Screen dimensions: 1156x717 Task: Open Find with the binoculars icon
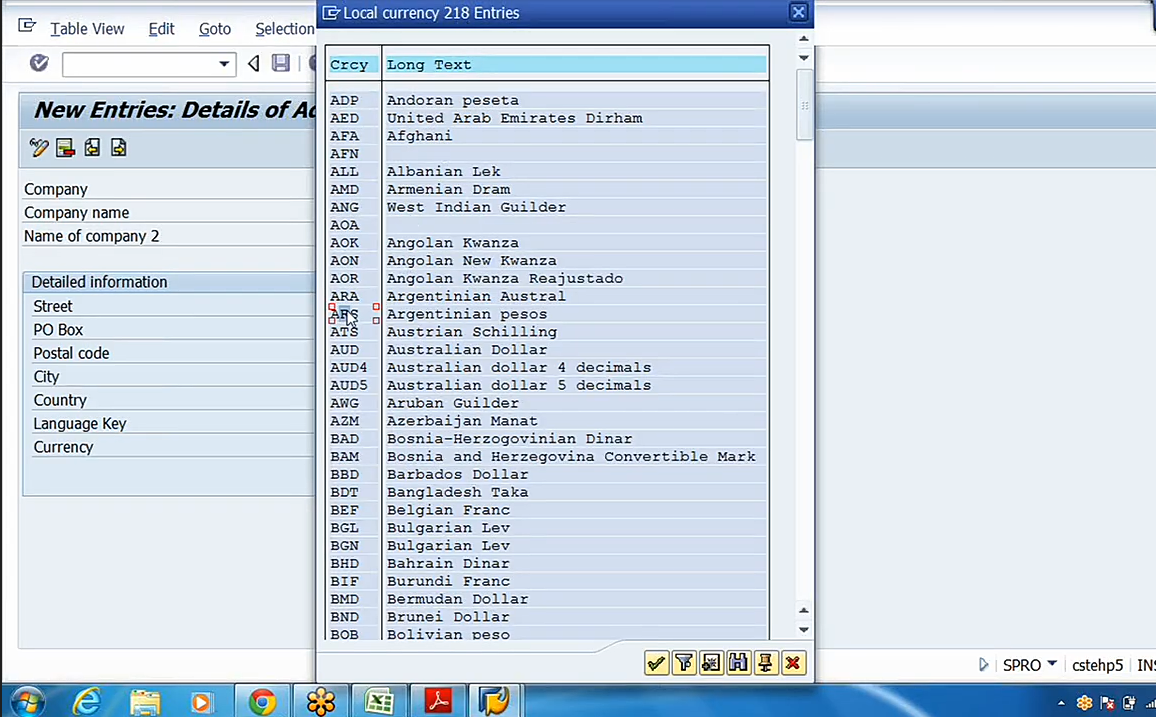pyautogui.click(x=738, y=663)
